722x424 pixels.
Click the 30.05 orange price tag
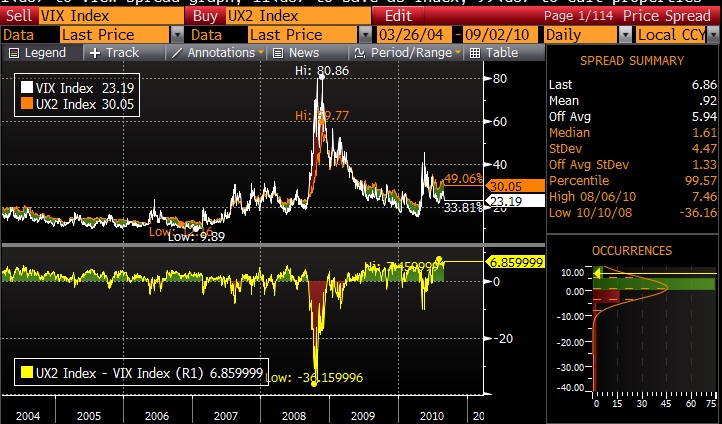pyautogui.click(x=515, y=186)
